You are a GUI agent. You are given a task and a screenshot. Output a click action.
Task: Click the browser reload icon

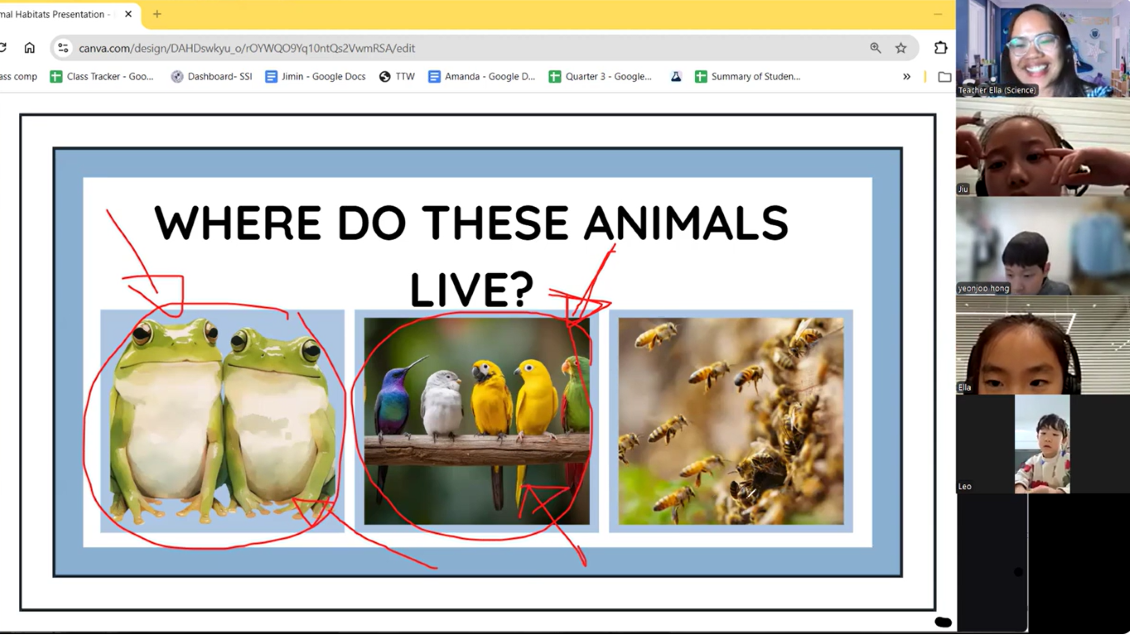[4, 48]
